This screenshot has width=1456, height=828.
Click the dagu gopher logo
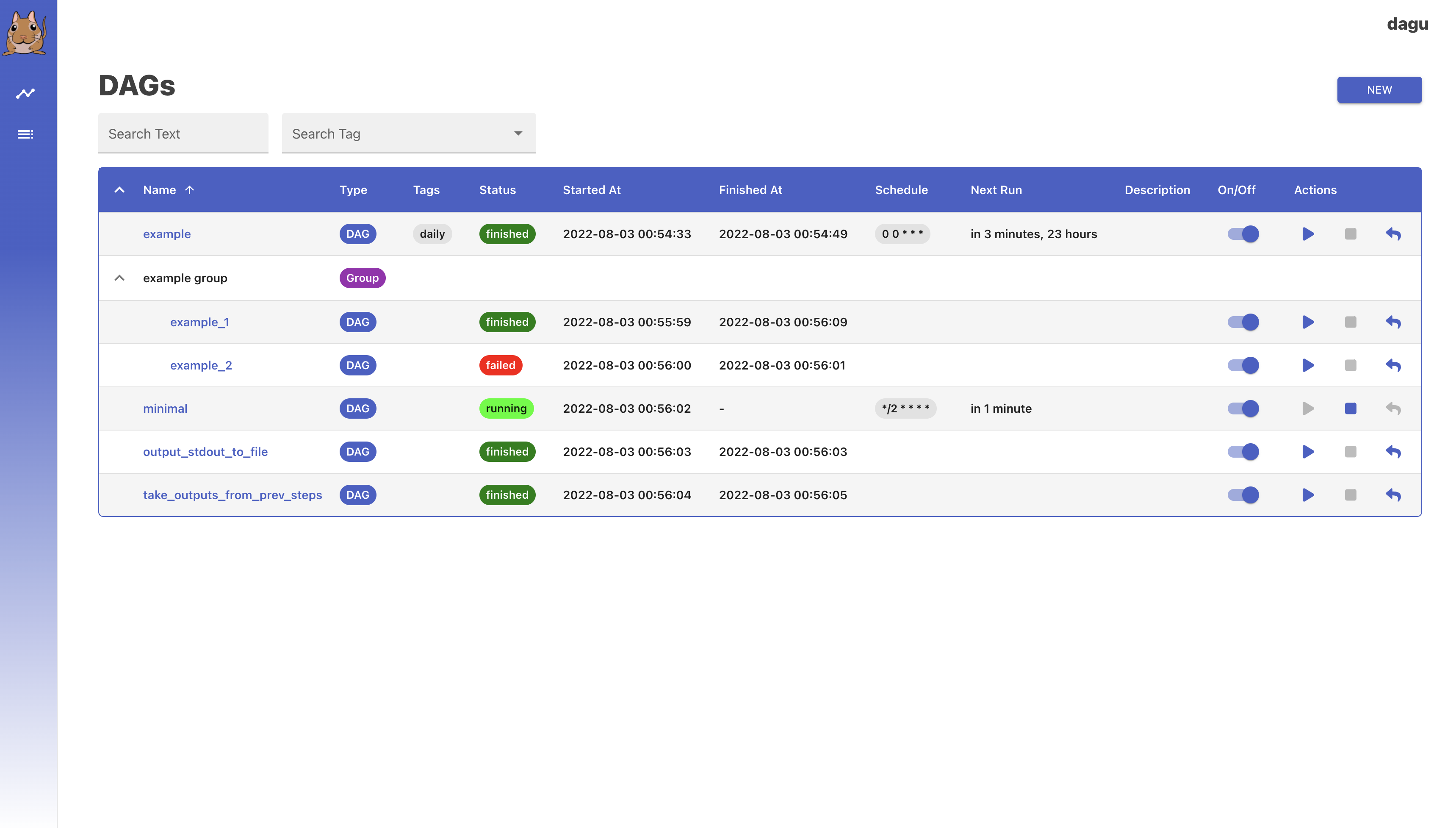click(x=25, y=32)
